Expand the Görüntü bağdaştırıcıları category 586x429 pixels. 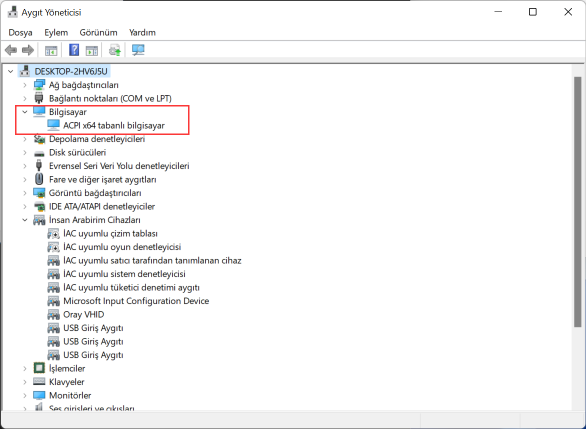(25, 193)
